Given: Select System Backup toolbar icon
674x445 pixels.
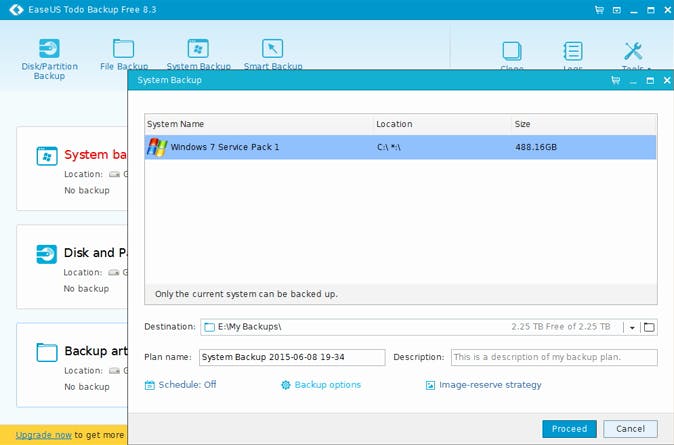Looking at the screenshot, I should (198, 54).
